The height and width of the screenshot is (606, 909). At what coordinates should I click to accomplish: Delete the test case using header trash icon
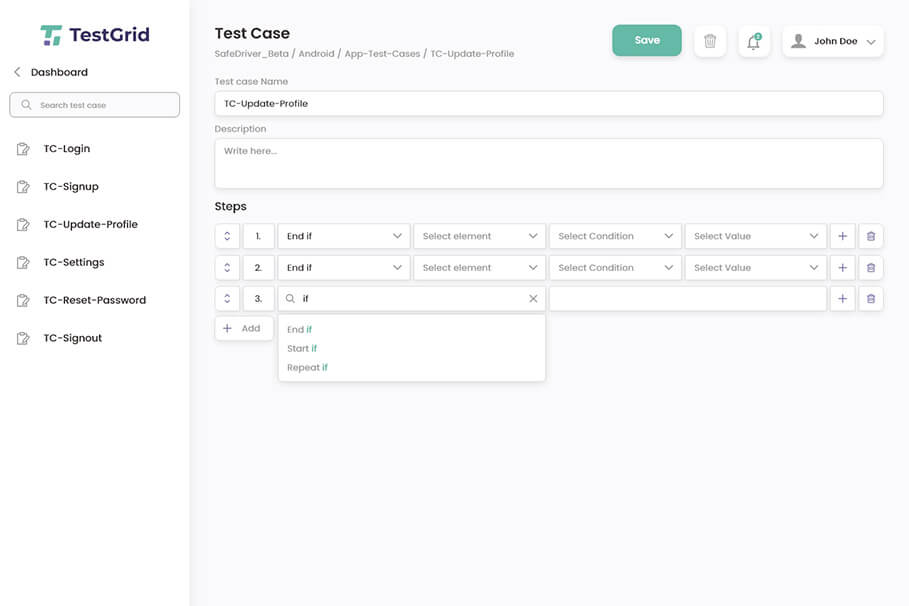(x=710, y=40)
